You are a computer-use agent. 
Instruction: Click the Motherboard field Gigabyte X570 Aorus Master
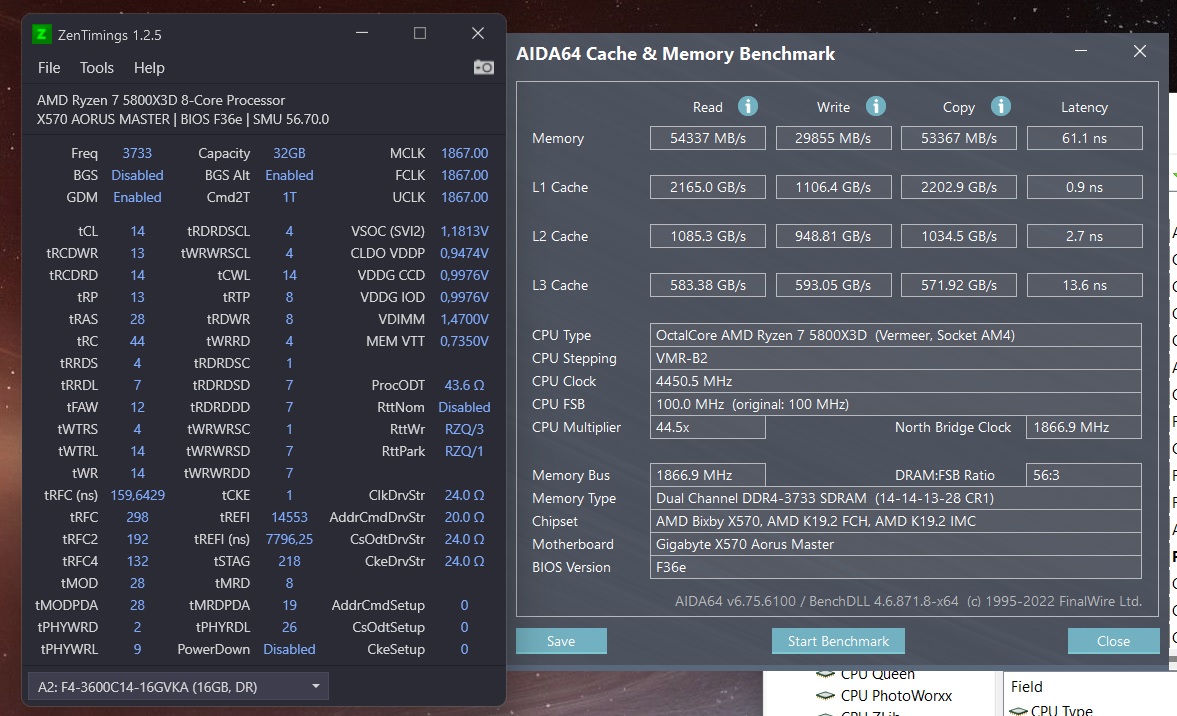(896, 544)
